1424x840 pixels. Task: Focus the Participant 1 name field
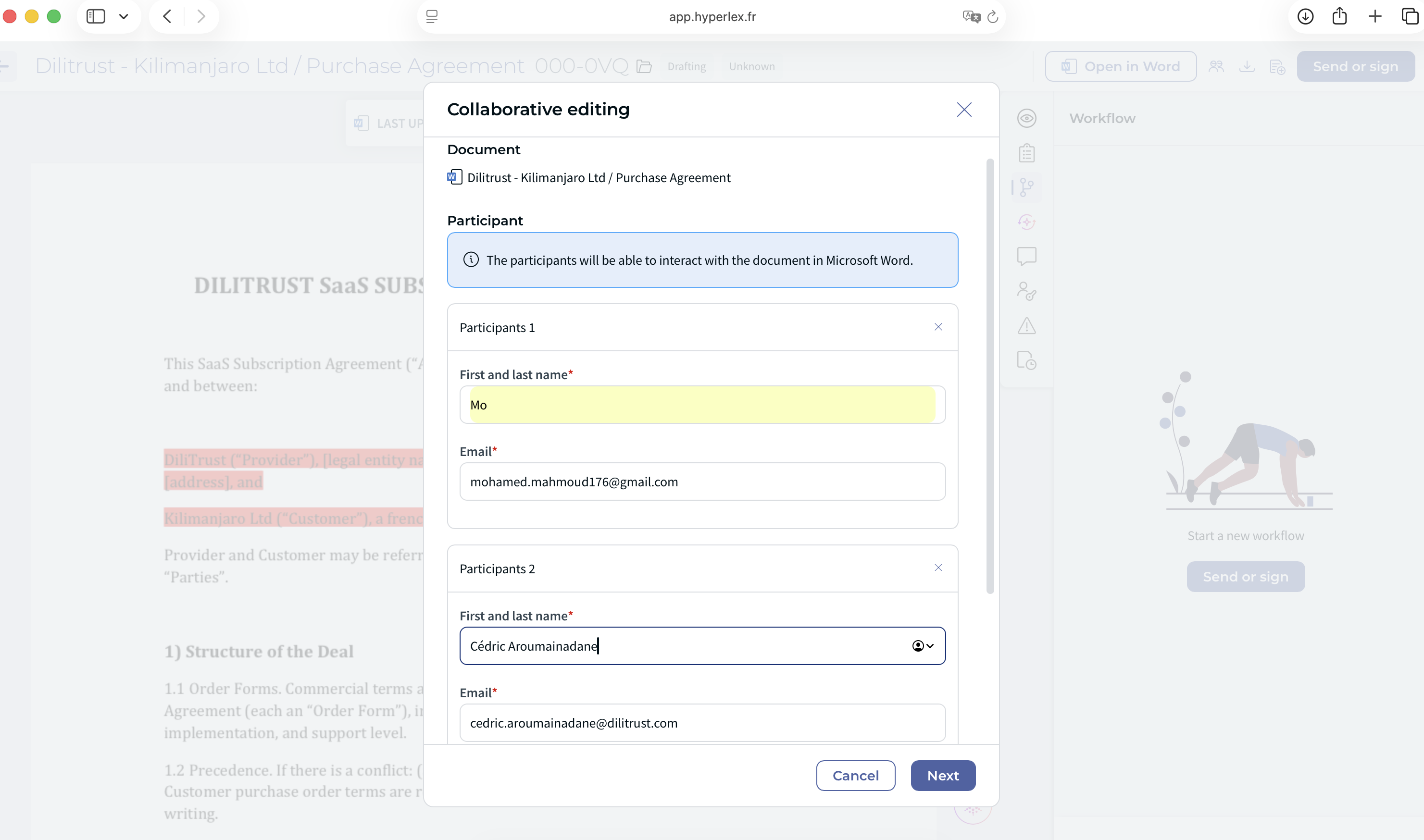(x=702, y=405)
